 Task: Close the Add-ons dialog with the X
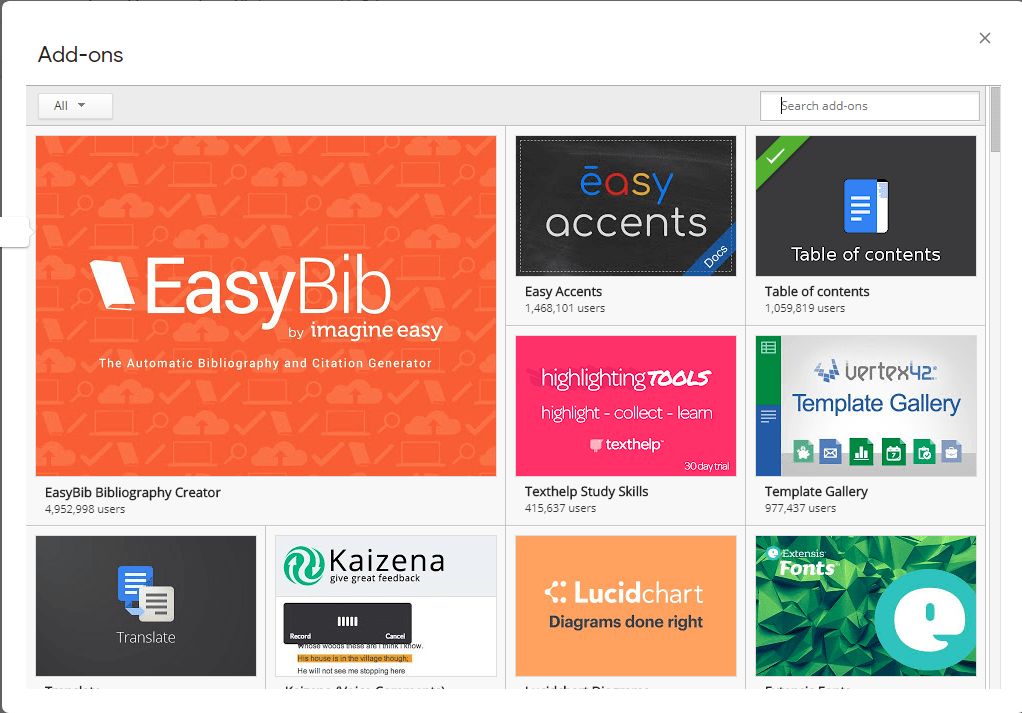[984, 38]
